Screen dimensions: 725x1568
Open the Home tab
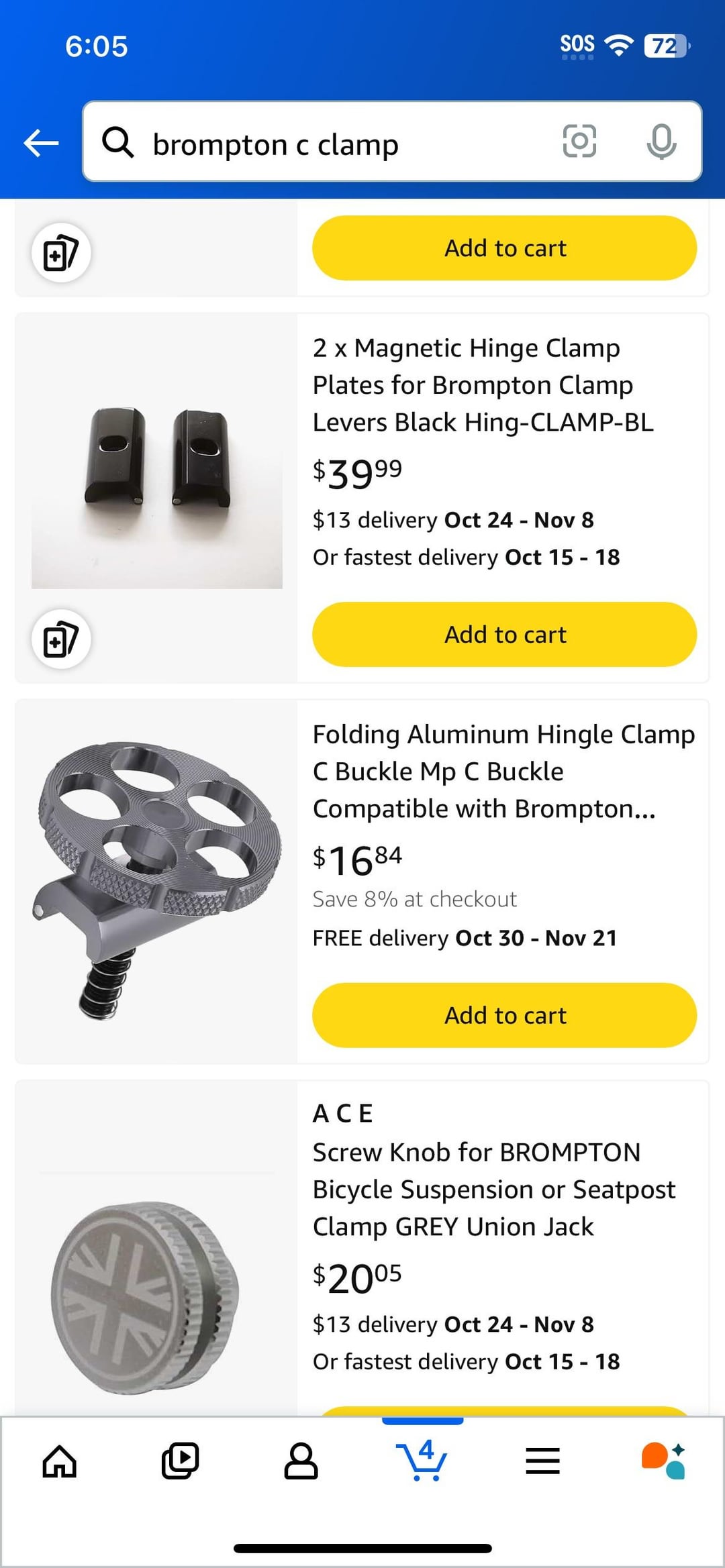click(x=60, y=1461)
